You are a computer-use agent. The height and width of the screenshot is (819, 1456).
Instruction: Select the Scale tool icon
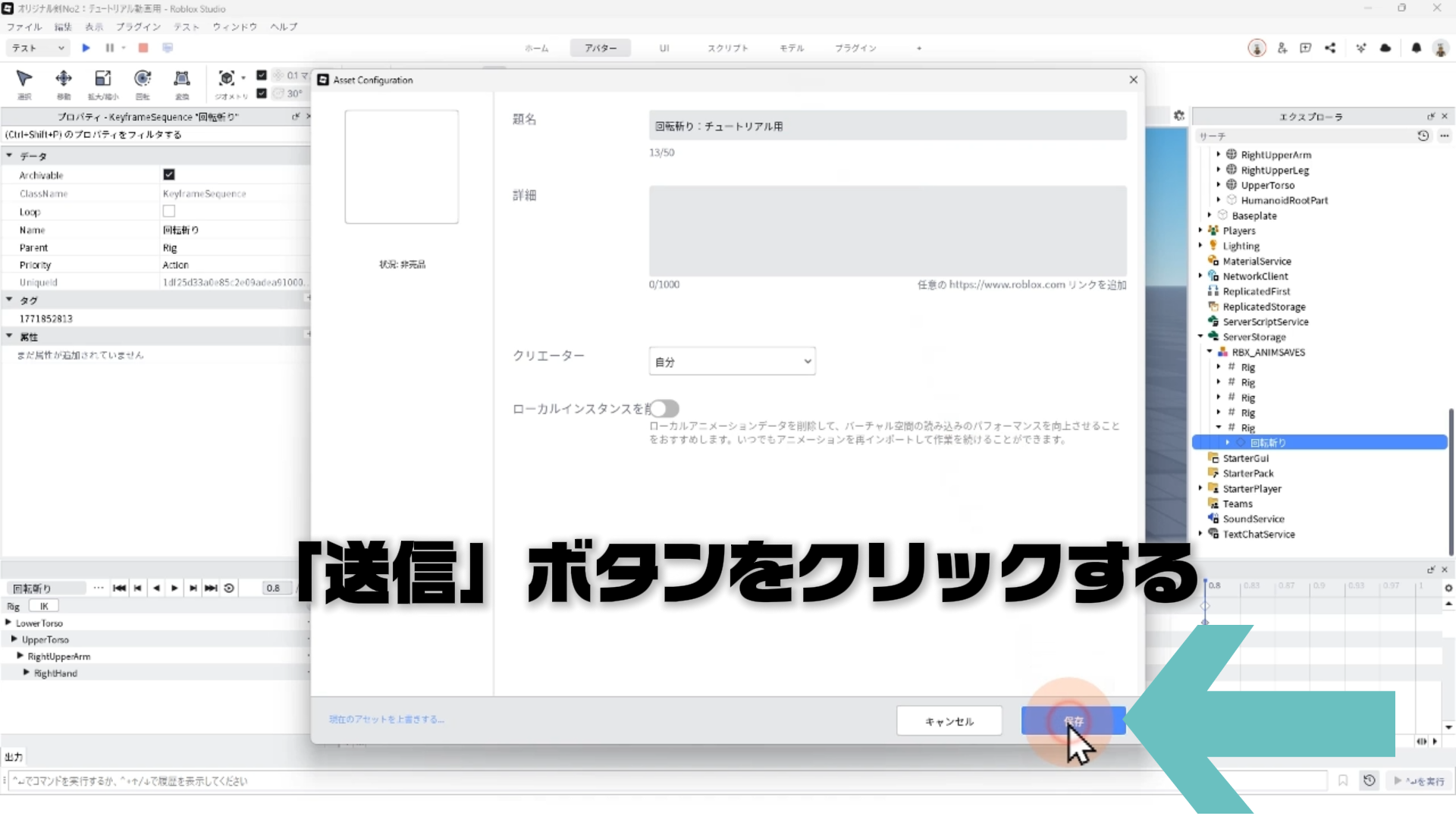click(102, 78)
